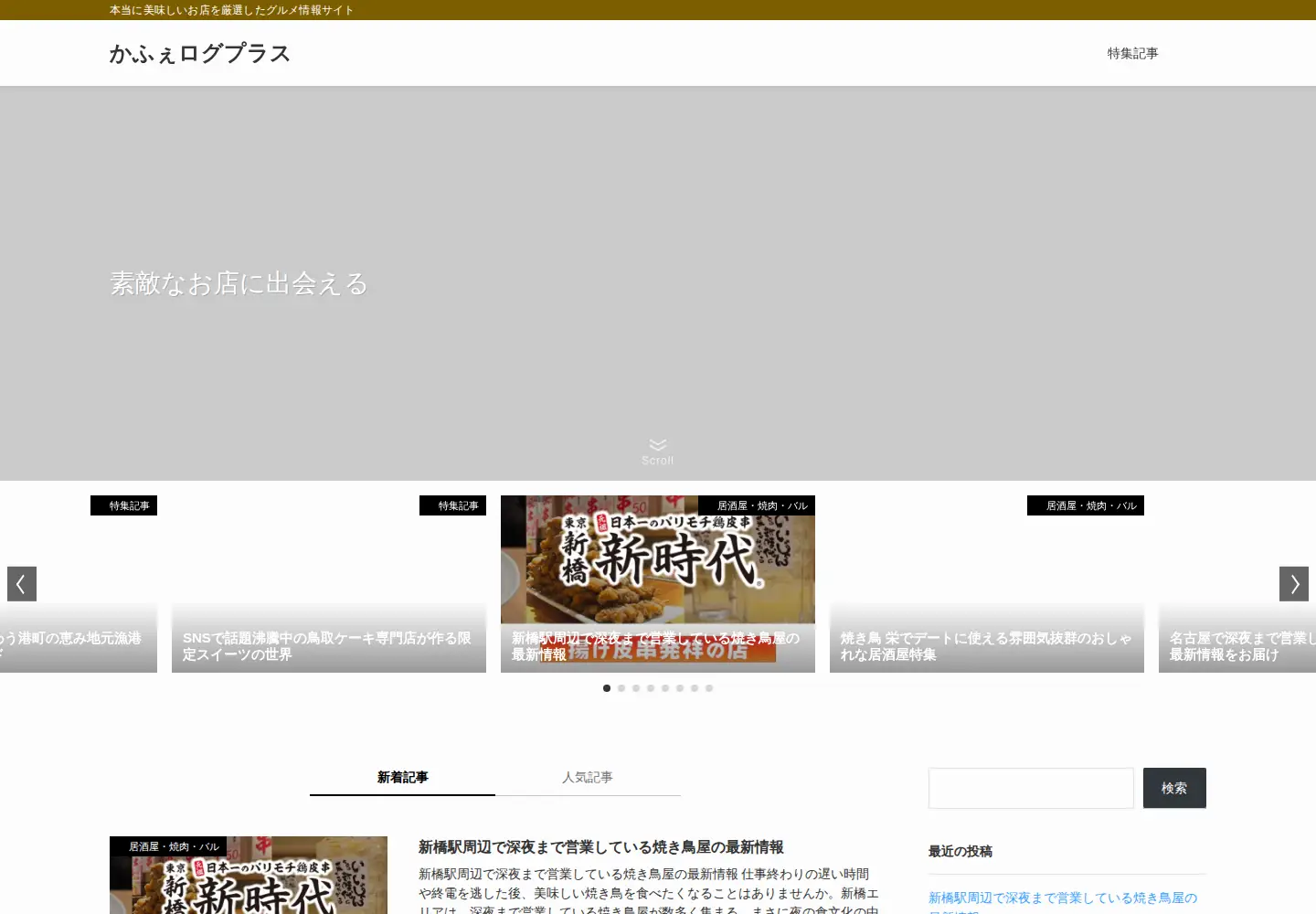This screenshot has width=1316, height=914.
Task: Go to the かふぇログプラス home logo
Action: pyautogui.click(x=200, y=53)
